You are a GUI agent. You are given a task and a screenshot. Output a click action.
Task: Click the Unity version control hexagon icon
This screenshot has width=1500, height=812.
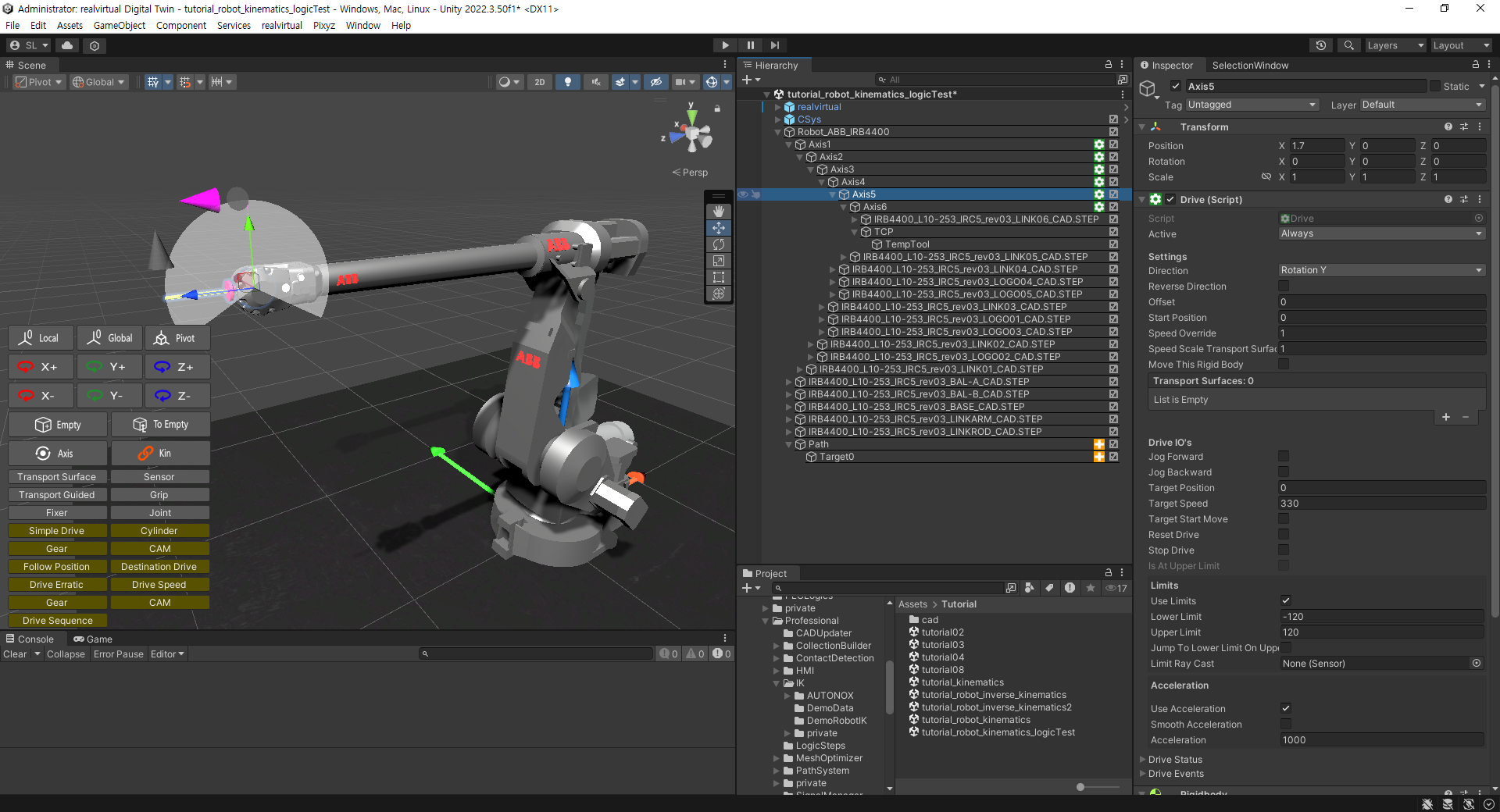(x=95, y=45)
